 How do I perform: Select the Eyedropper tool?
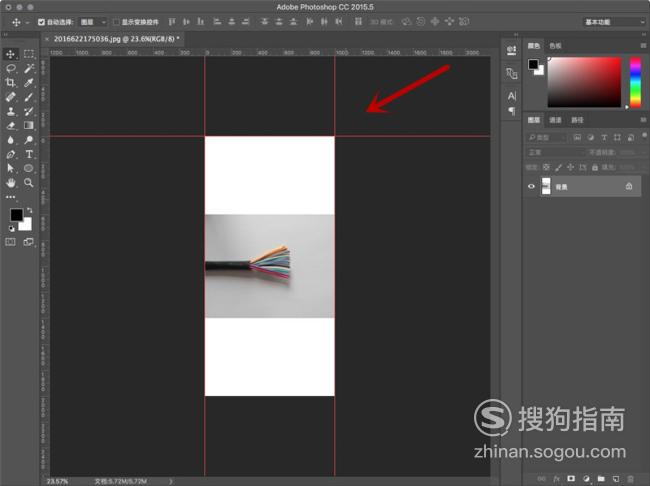(29, 83)
